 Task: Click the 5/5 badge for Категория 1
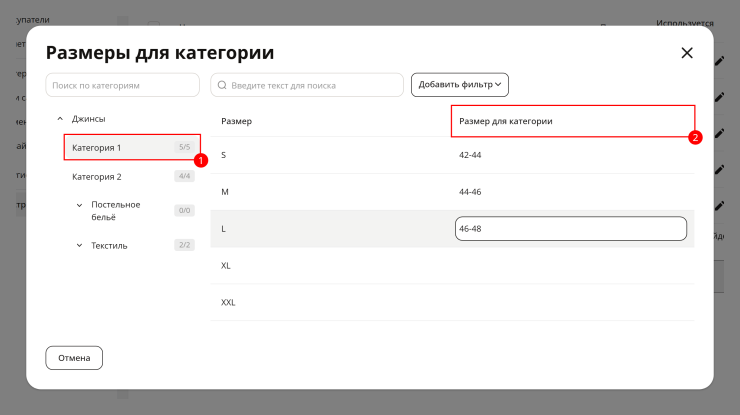pos(185,147)
